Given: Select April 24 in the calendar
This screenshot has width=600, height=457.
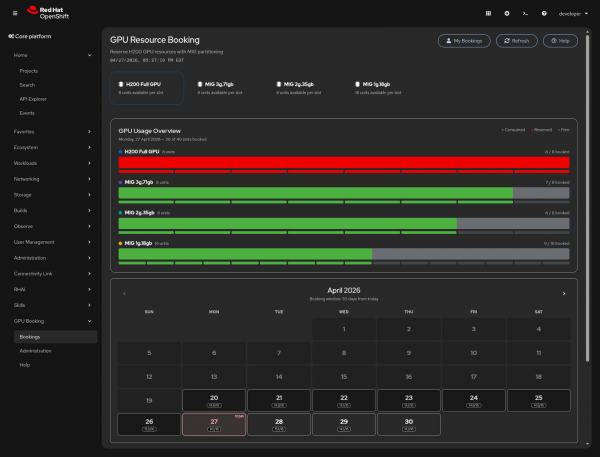Looking at the screenshot, I should pyautogui.click(x=474, y=401).
